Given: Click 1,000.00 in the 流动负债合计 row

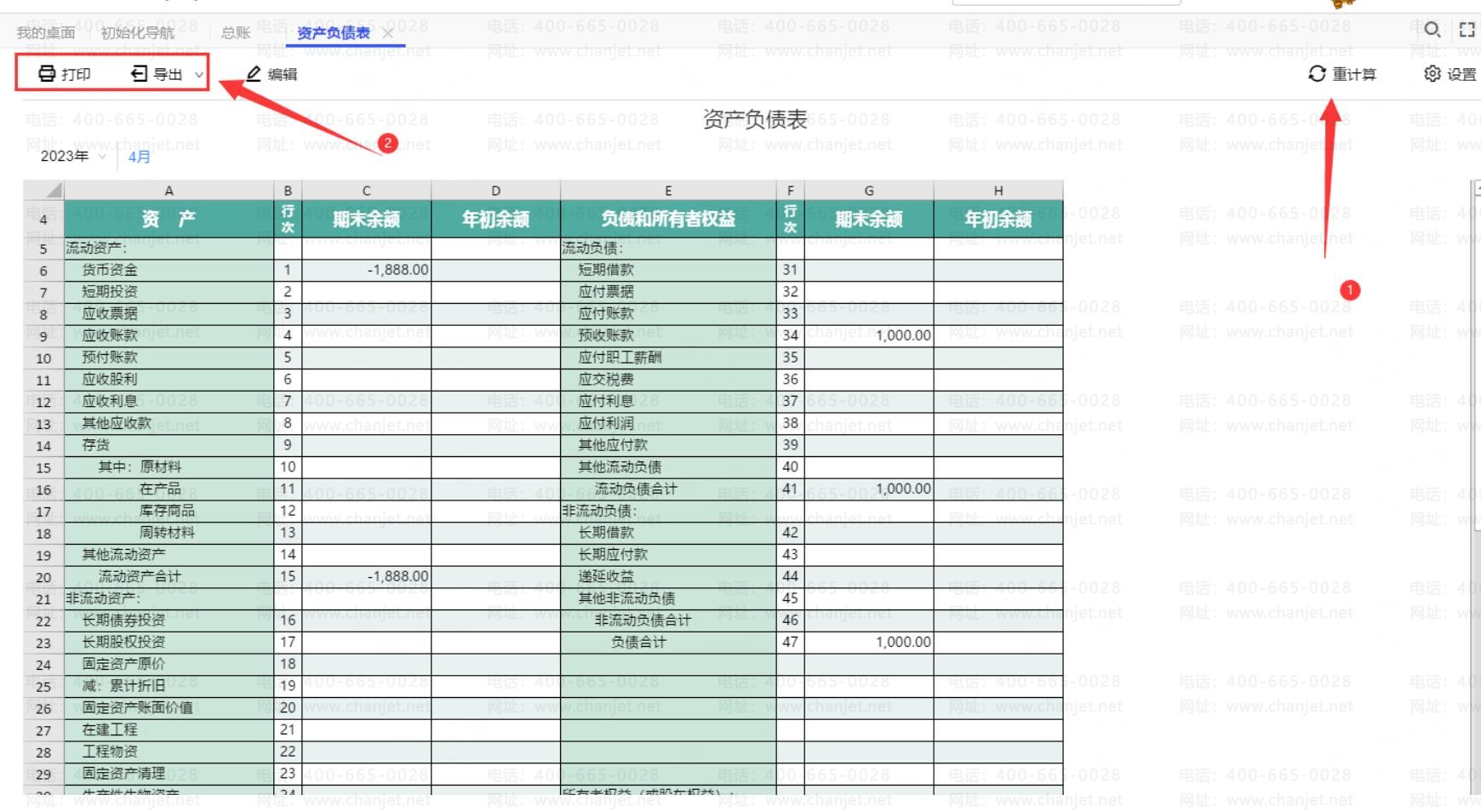Looking at the screenshot, I should click(x=868, y=489).
